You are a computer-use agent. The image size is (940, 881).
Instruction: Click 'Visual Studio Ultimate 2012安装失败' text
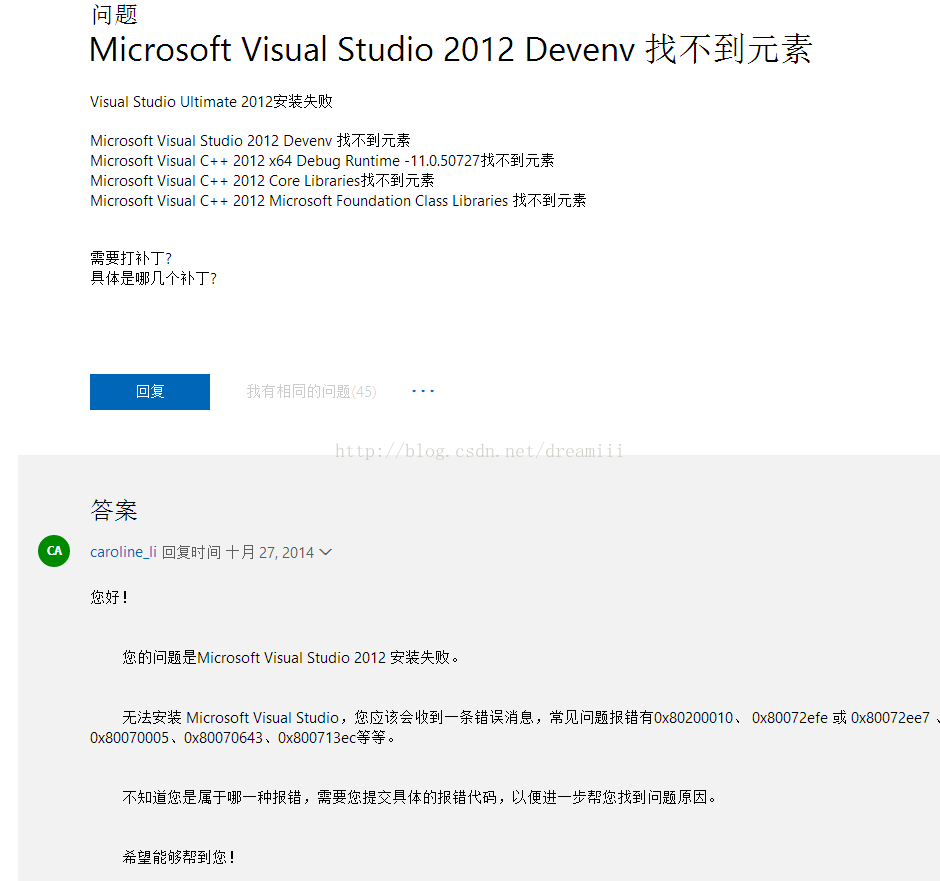211,101
